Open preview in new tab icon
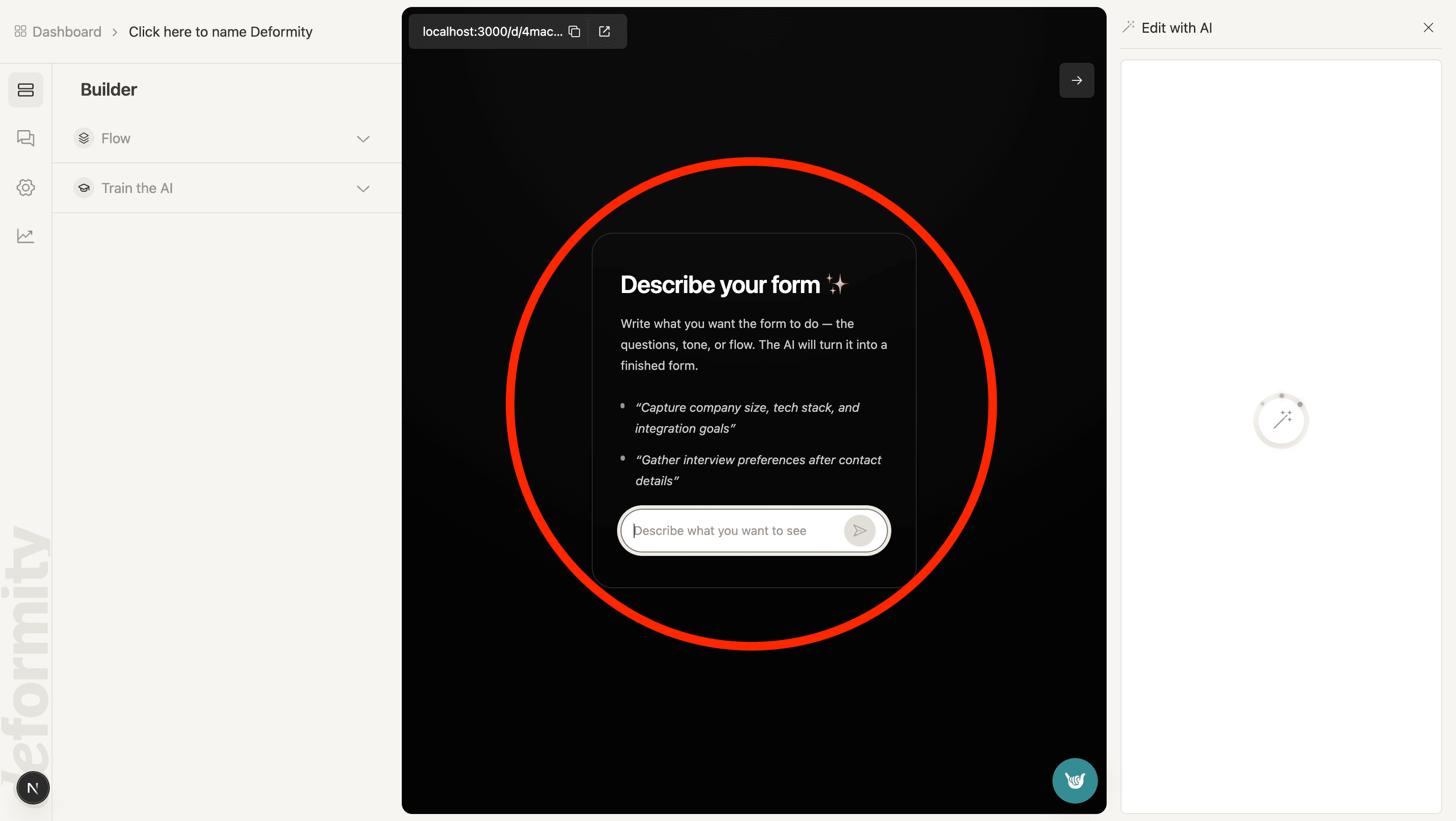Screen dimensions: 1456x821 604,31
